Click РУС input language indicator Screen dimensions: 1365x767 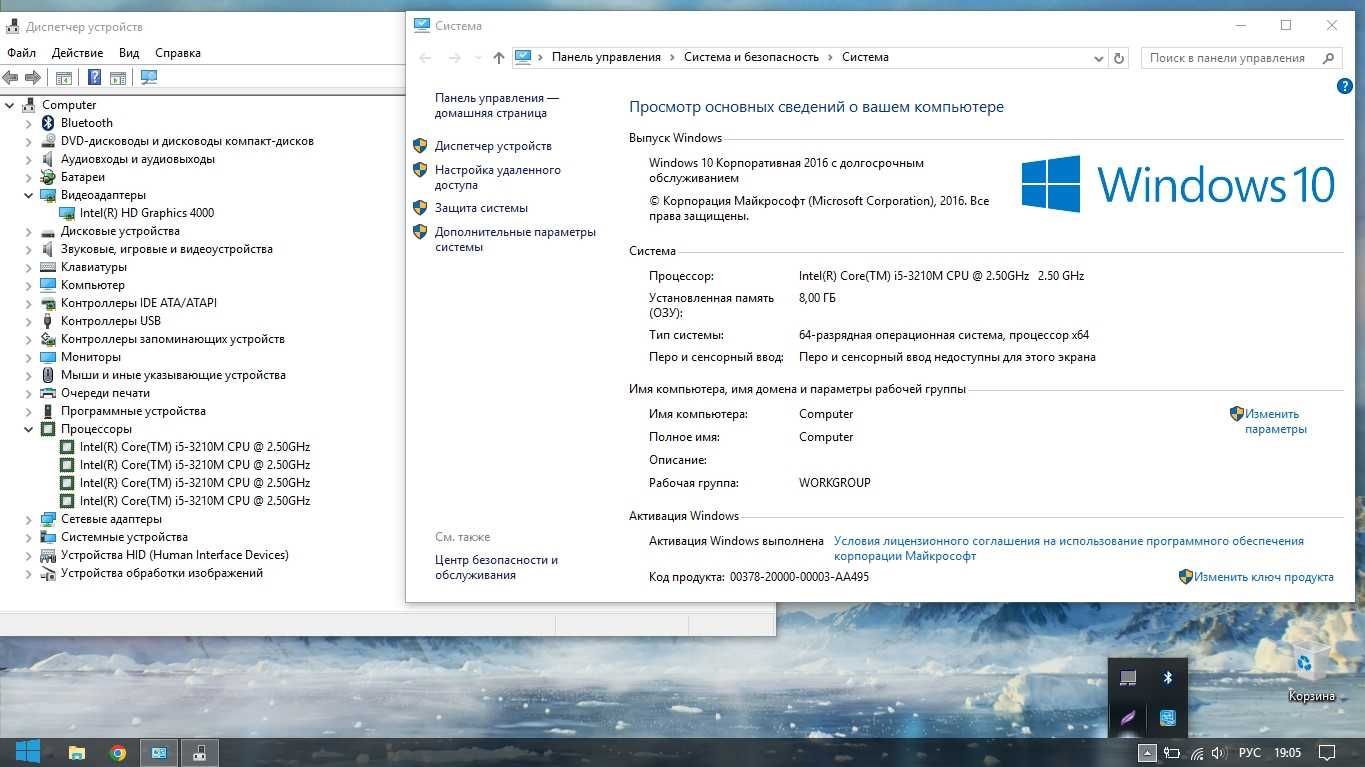tap(1250, 753)
